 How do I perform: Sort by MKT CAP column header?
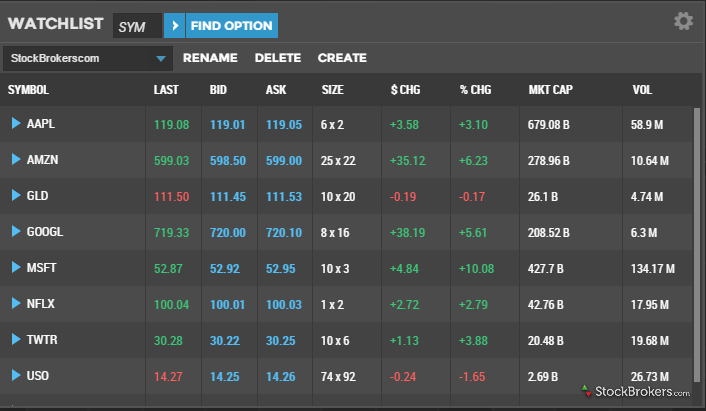[x=551, y=90]
